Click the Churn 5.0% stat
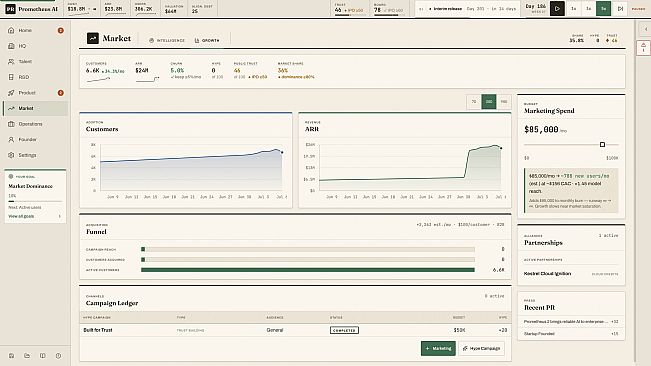Image resolution: width=651 pixels, height=366 pixels. coord(185,71)
